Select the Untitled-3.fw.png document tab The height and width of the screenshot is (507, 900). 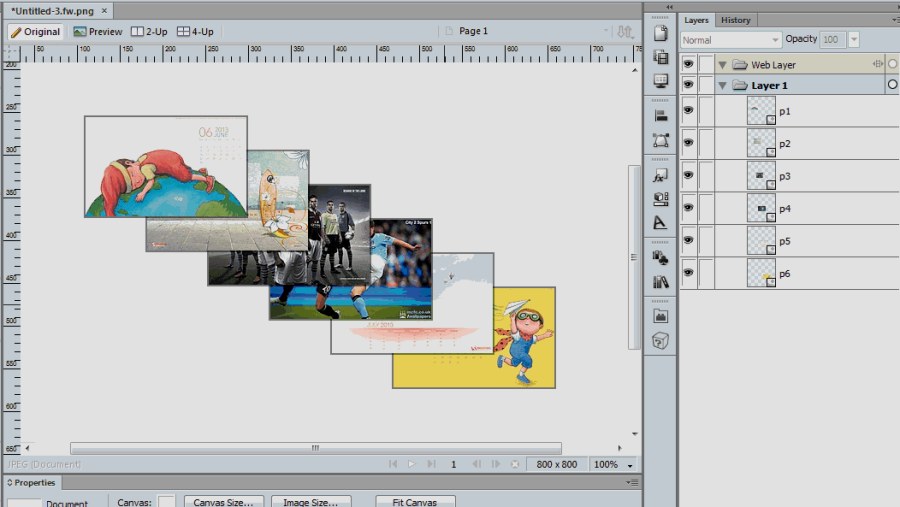click(52, 10)
